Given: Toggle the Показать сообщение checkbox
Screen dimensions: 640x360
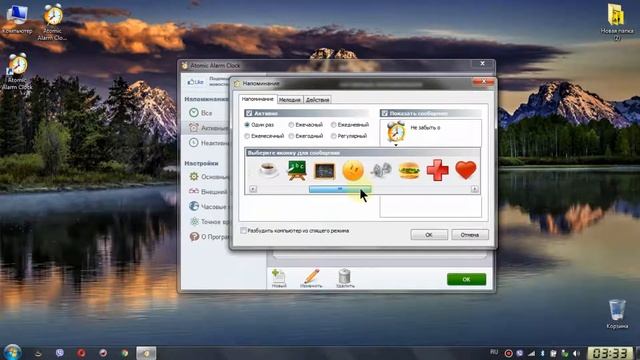Looking at the screenshot, I should tap(384, 113).
